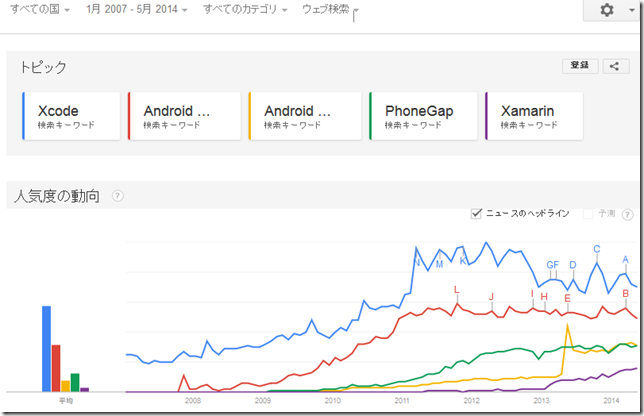Click help icon next to 予測
The image size is (644, 416).
tap(627, 214)
